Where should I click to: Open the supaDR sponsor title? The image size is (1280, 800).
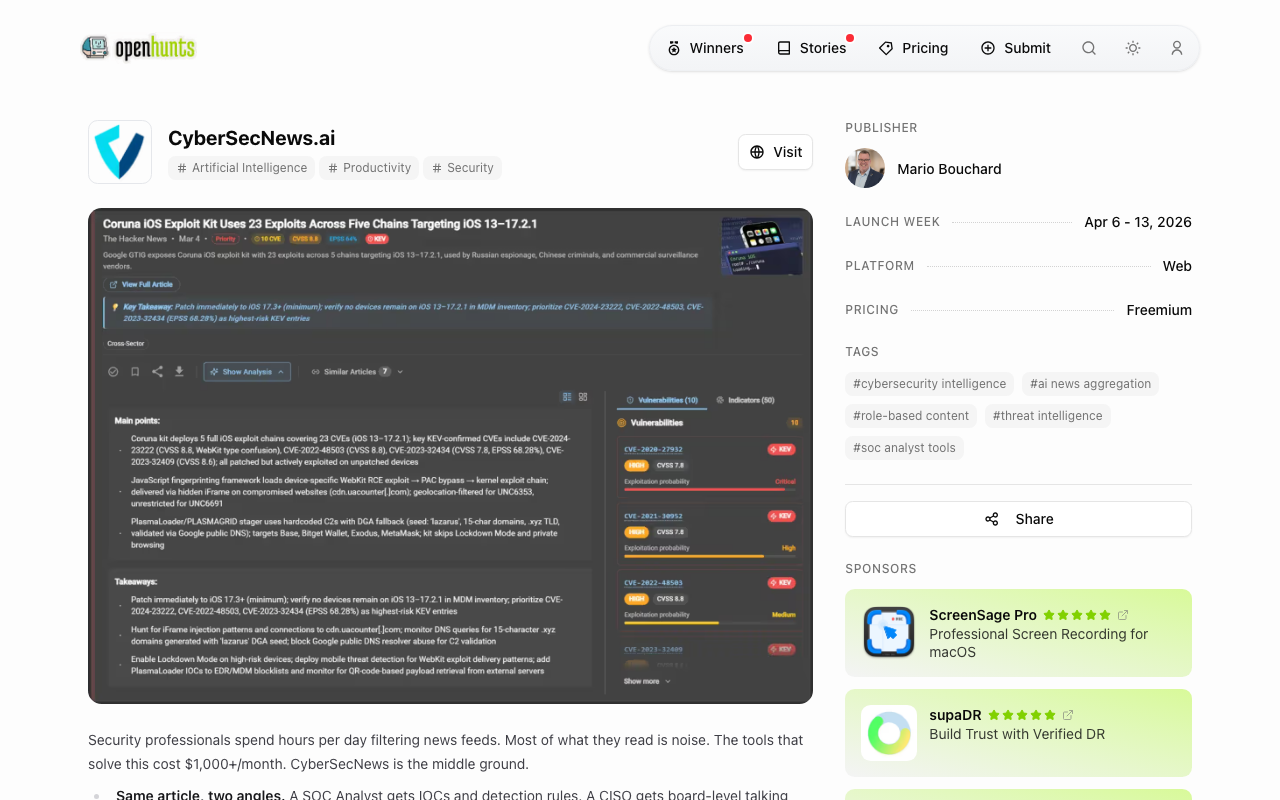click(x=955, y=715)
